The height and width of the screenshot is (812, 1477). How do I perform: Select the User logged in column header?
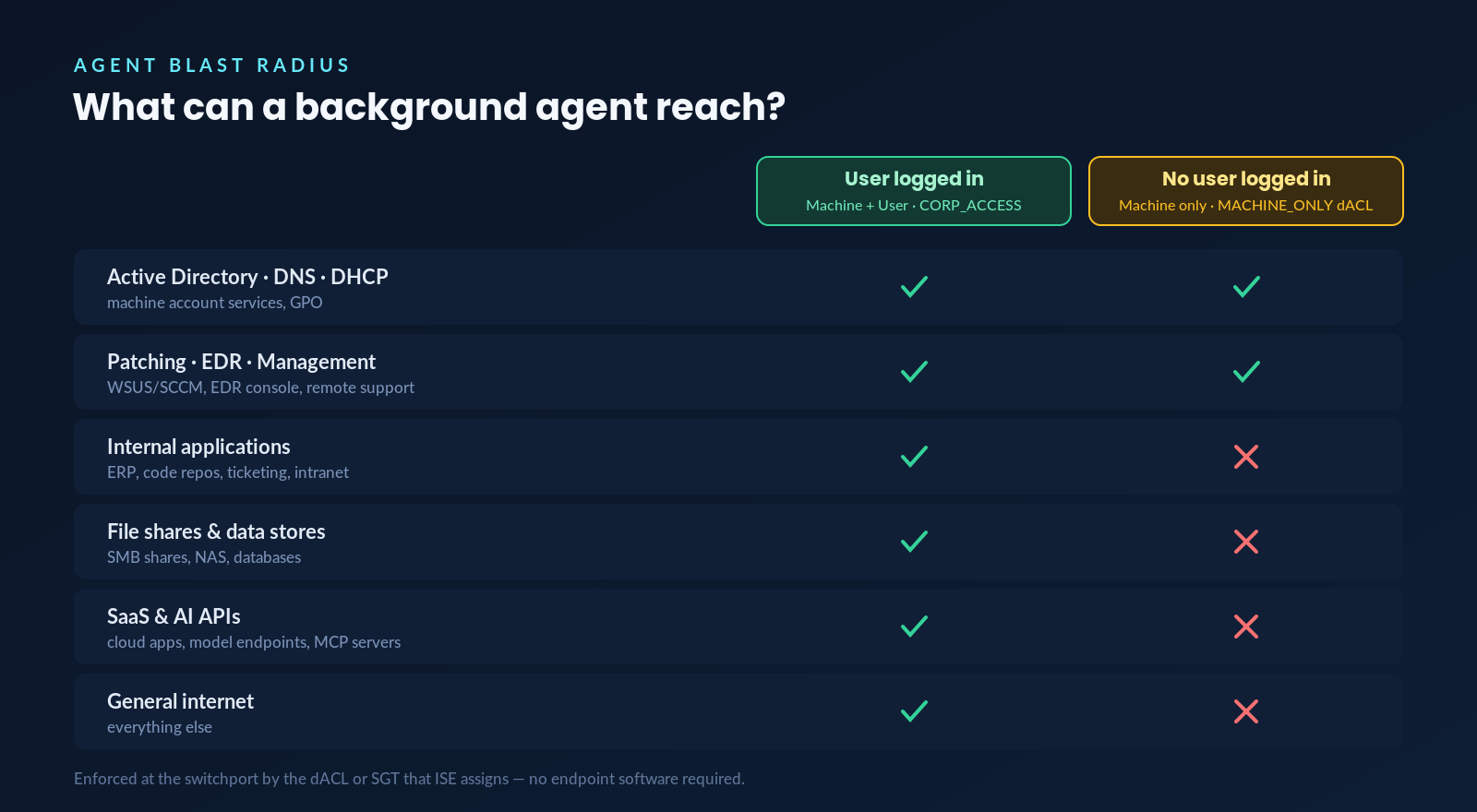point(914,191)
